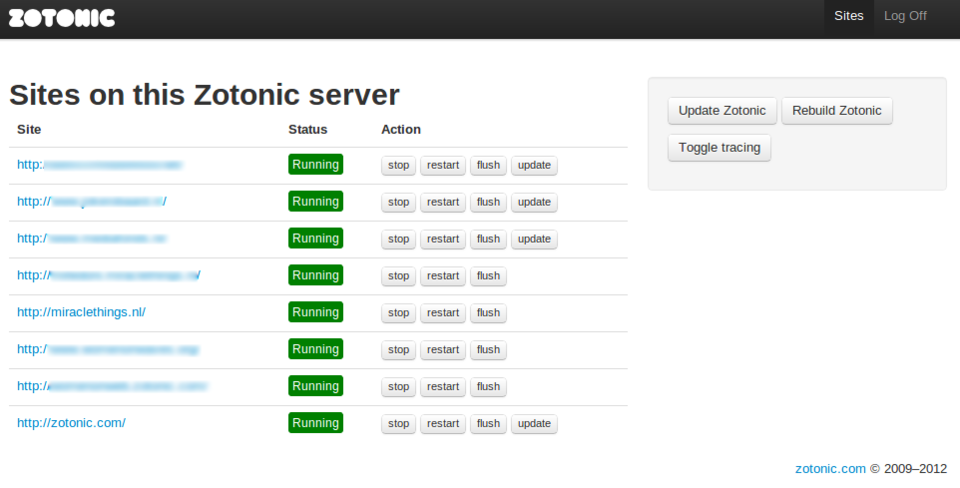The width and height of the screenshot is (960, 488).
Task: Click restart in the second site row
Action: (x=443, y=202)
